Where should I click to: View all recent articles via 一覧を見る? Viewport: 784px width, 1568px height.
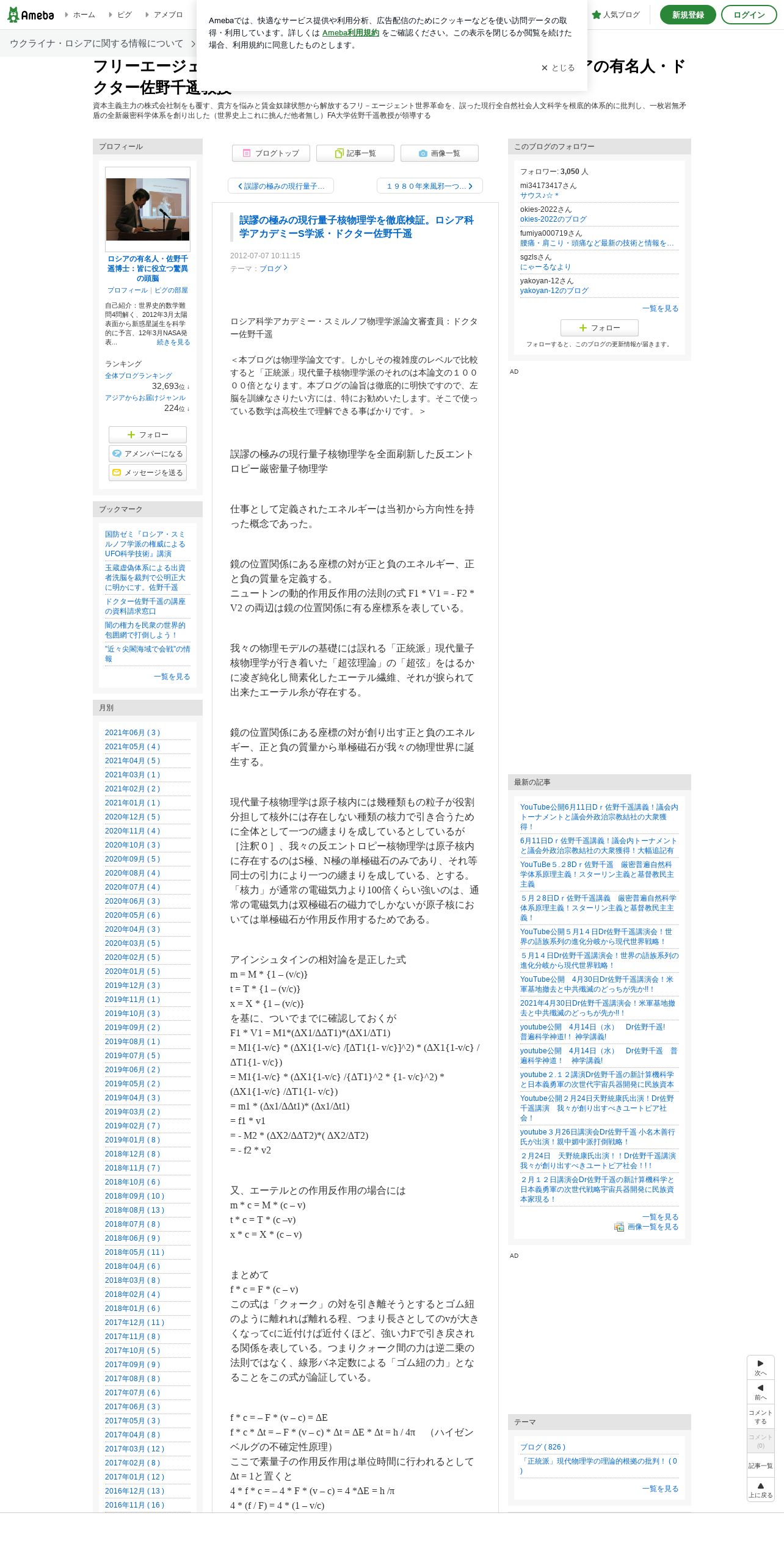point(660,1217)
